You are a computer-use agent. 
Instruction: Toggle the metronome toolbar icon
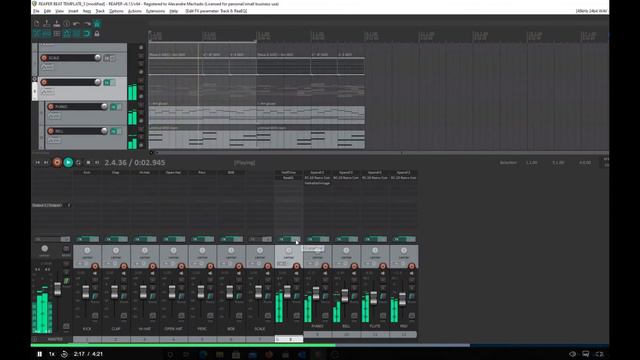click(x=97, y=24)
